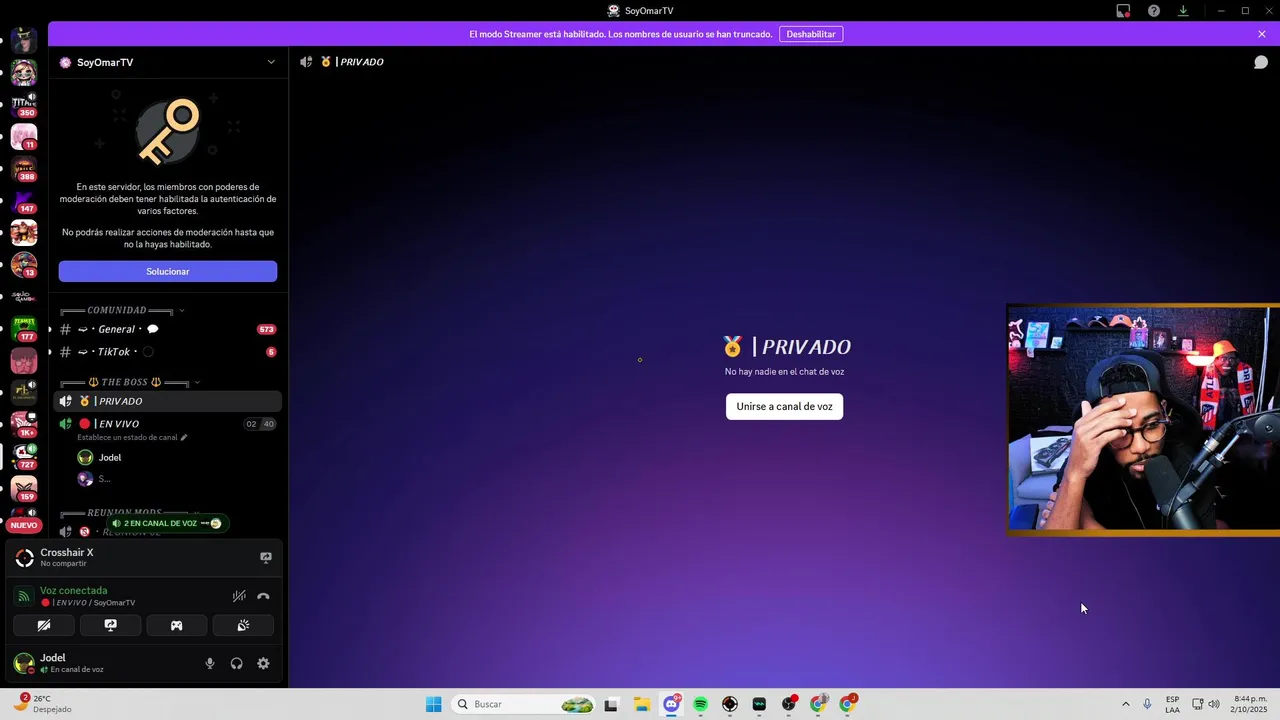Toggle the camera on button
The width and height of the screenshot is (1280, 720).
coord(44,626)
